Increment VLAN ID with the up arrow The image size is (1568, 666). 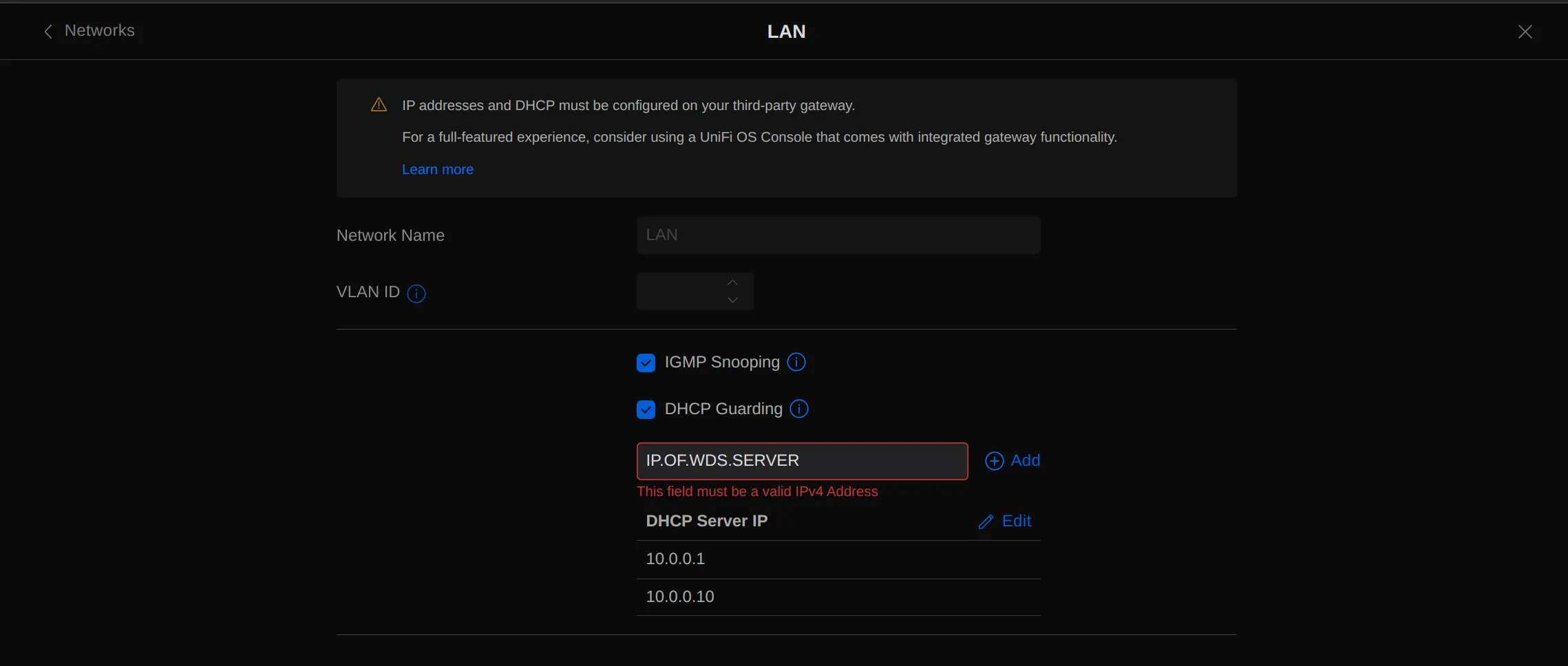[732, 283]
